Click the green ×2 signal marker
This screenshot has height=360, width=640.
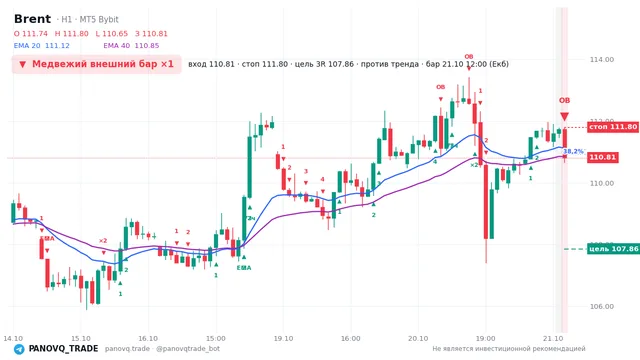point(474,165)
